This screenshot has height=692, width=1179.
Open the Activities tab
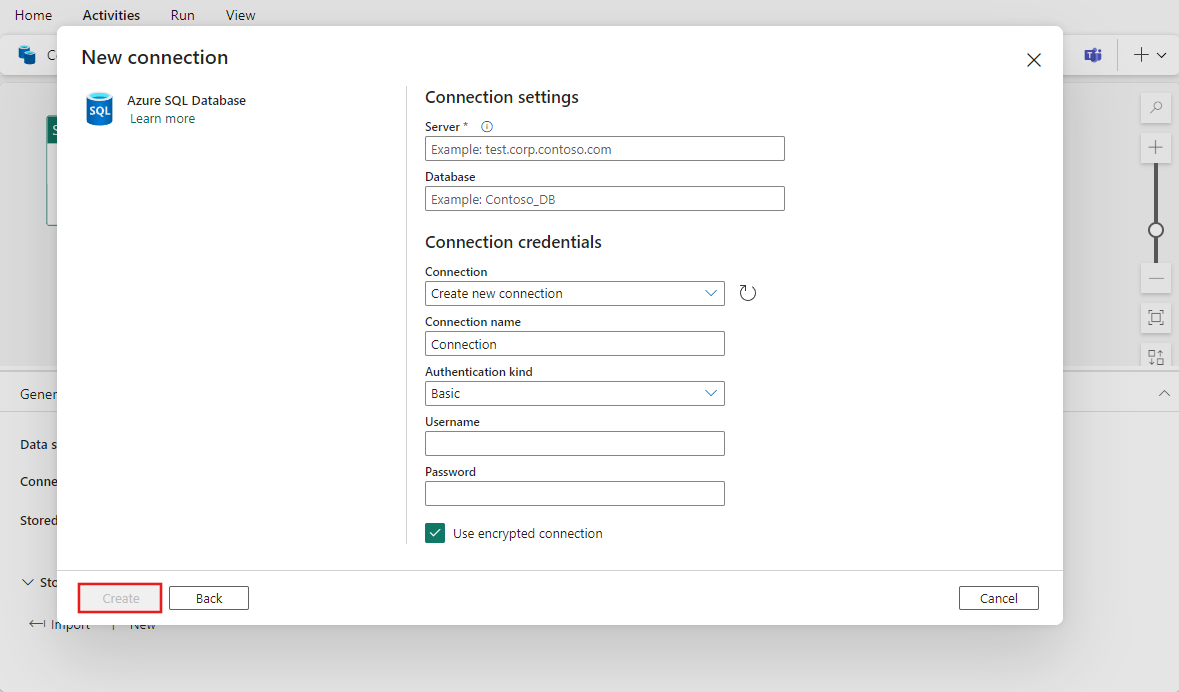pos(111,15)
